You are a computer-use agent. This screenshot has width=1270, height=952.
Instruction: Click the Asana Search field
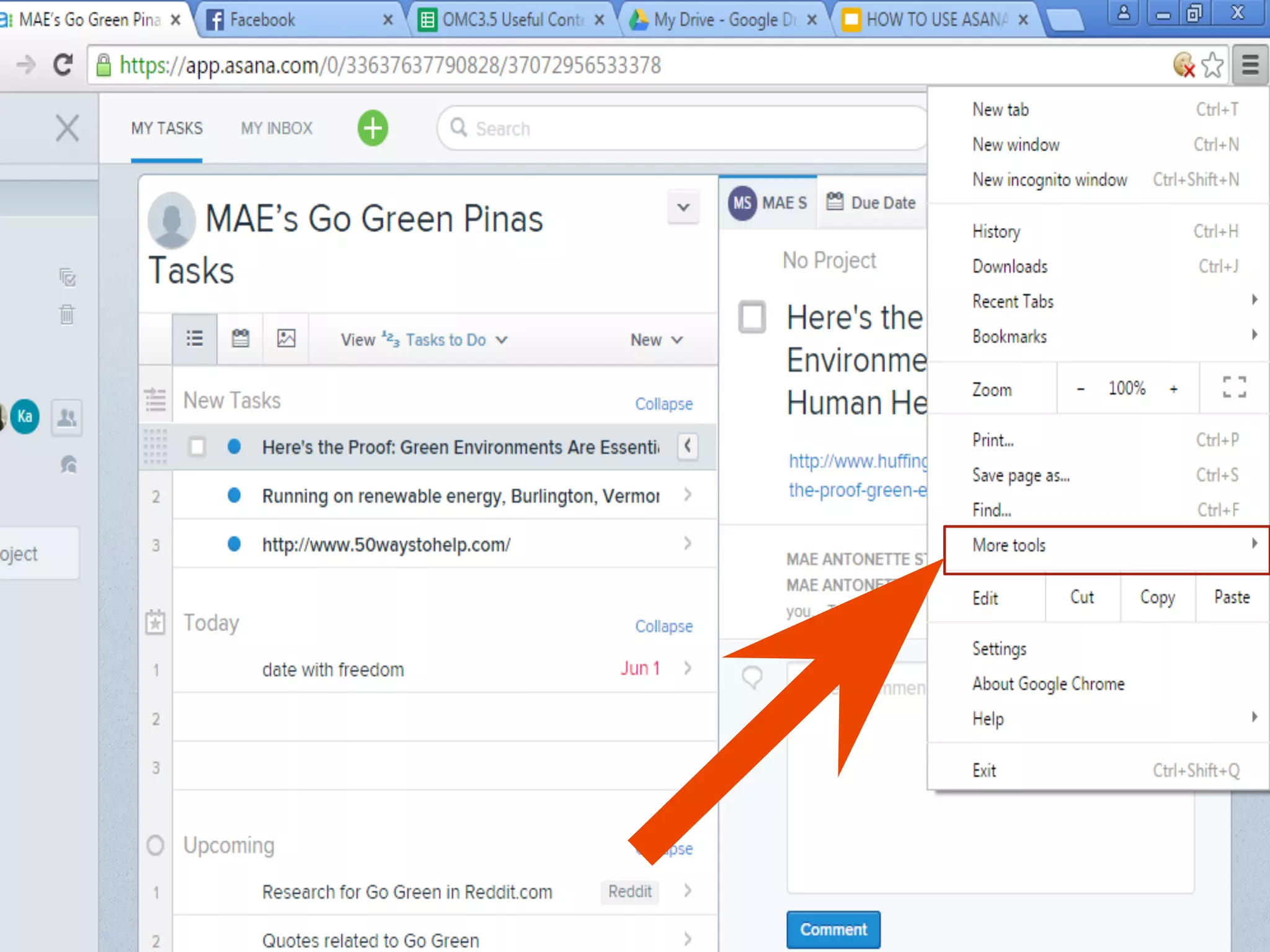click(x=682, y=128)
